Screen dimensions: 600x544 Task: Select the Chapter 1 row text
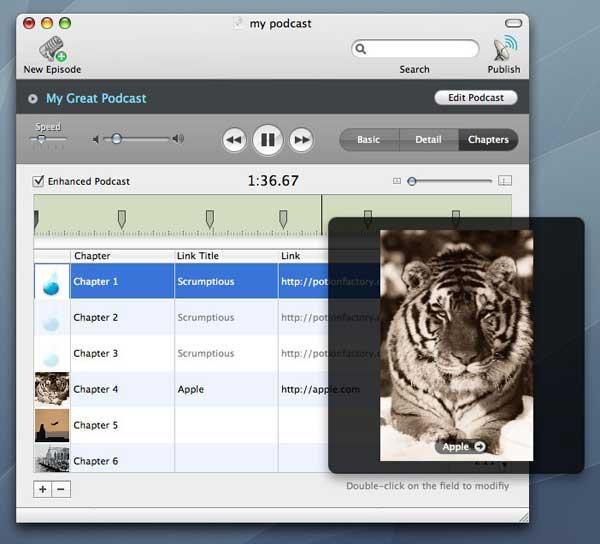95,282
